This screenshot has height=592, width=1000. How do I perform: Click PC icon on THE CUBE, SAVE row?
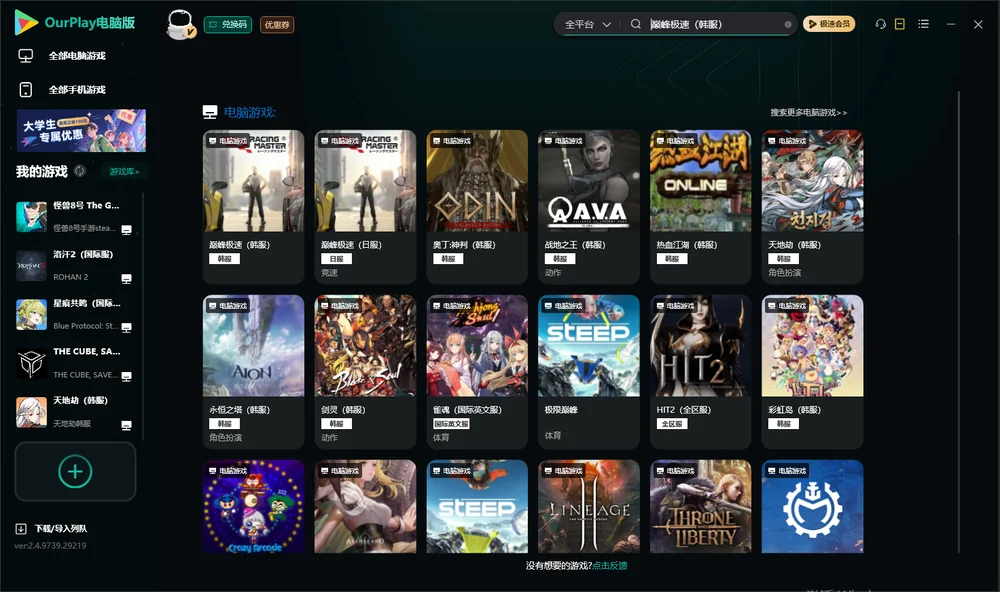pos(127,376)
